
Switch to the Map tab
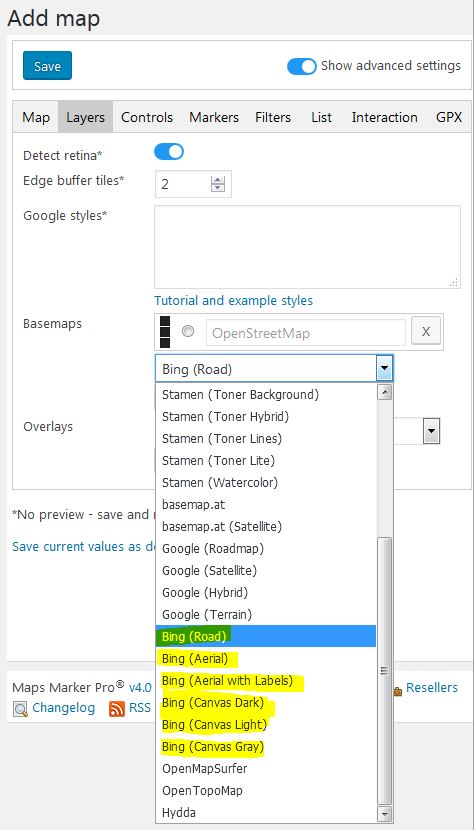tap(36, 117)
